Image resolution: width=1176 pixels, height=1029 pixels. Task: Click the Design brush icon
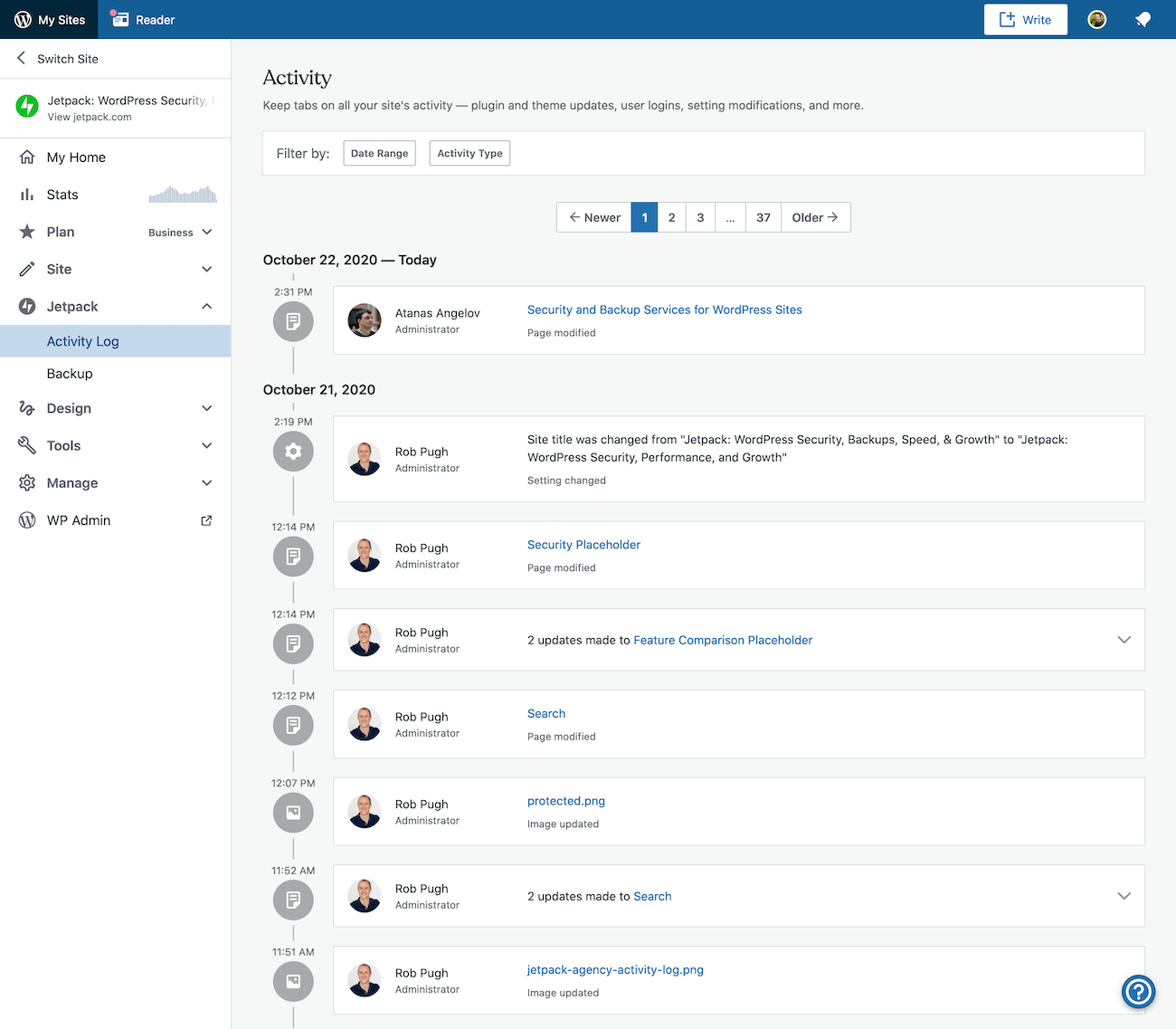point(27,408)
